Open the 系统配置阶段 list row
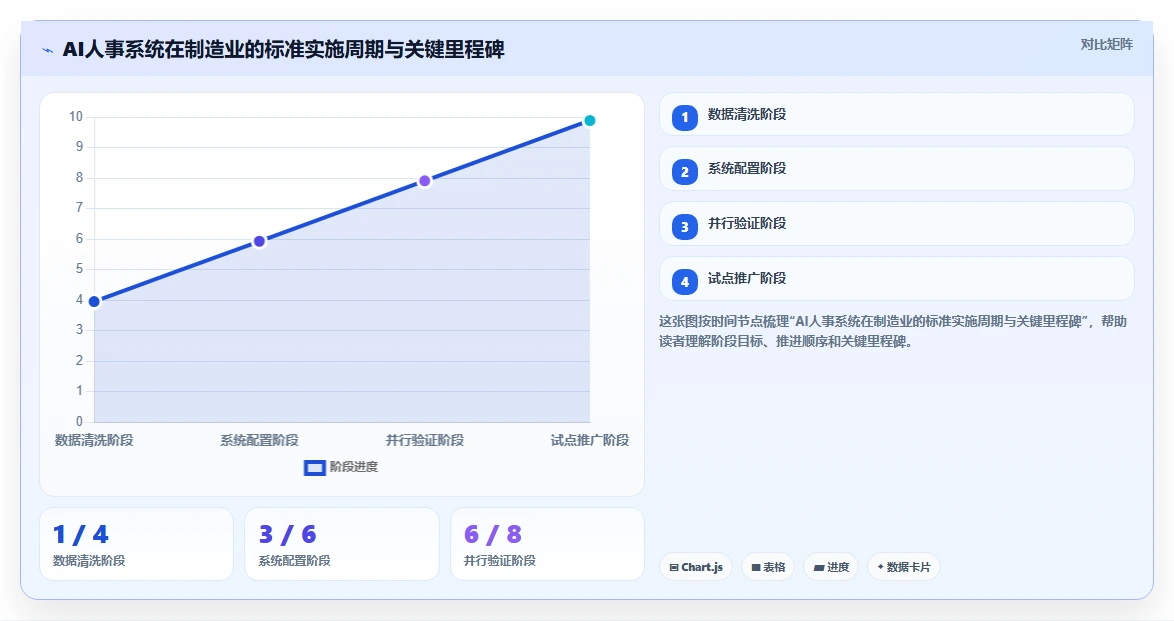 point(896,169)
